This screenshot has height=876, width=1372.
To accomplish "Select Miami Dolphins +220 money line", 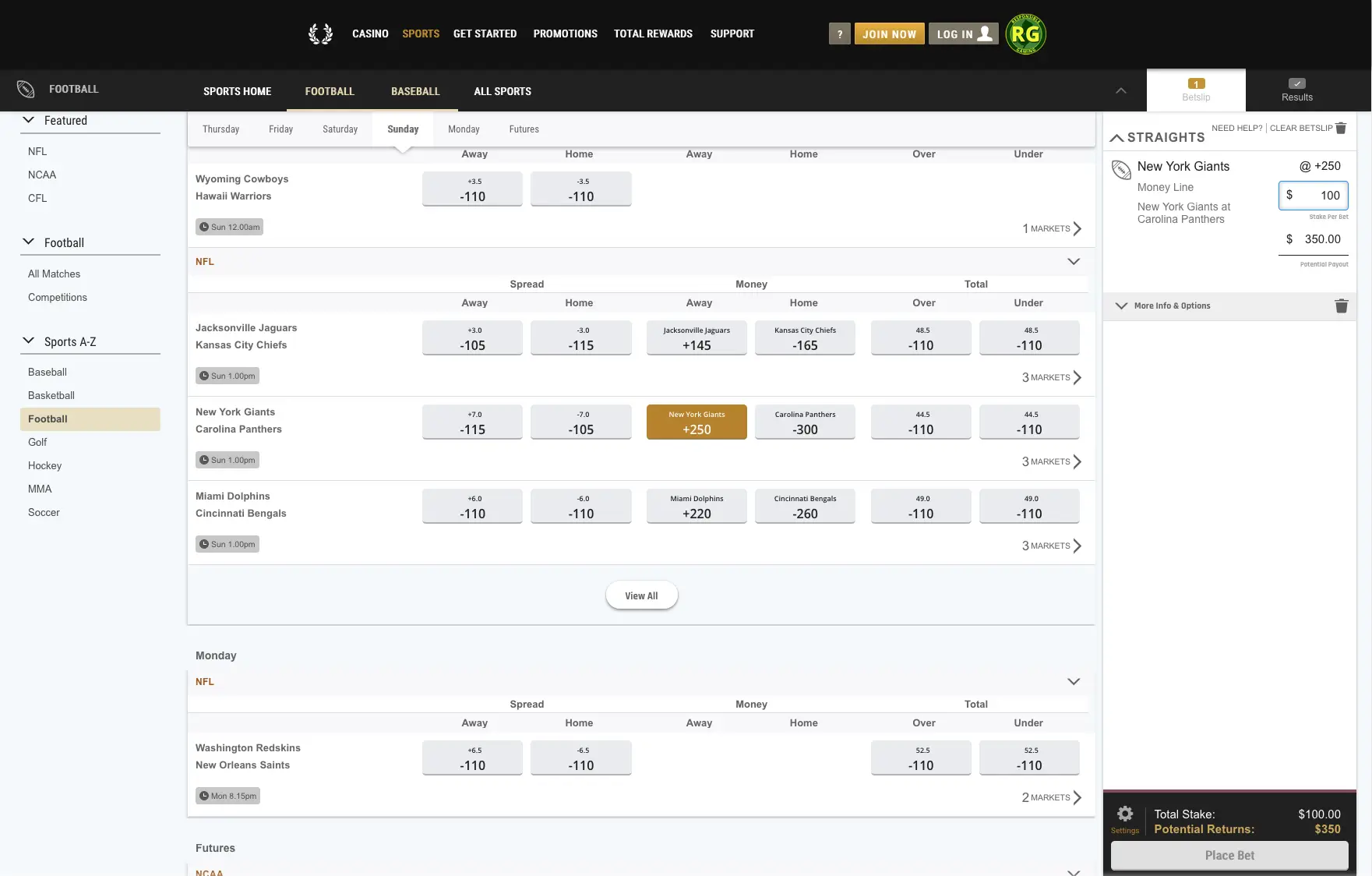I will point(697,506).
